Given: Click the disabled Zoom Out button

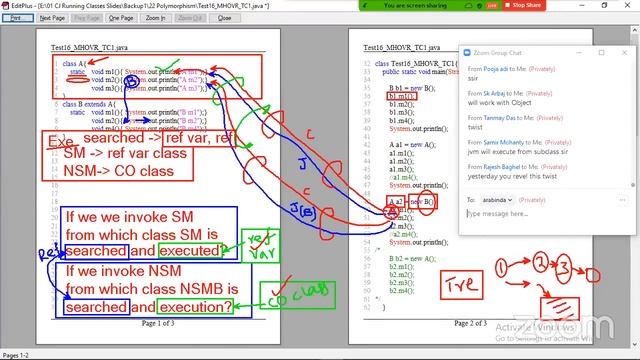Looking at the screenshot, I should (190, 18).
